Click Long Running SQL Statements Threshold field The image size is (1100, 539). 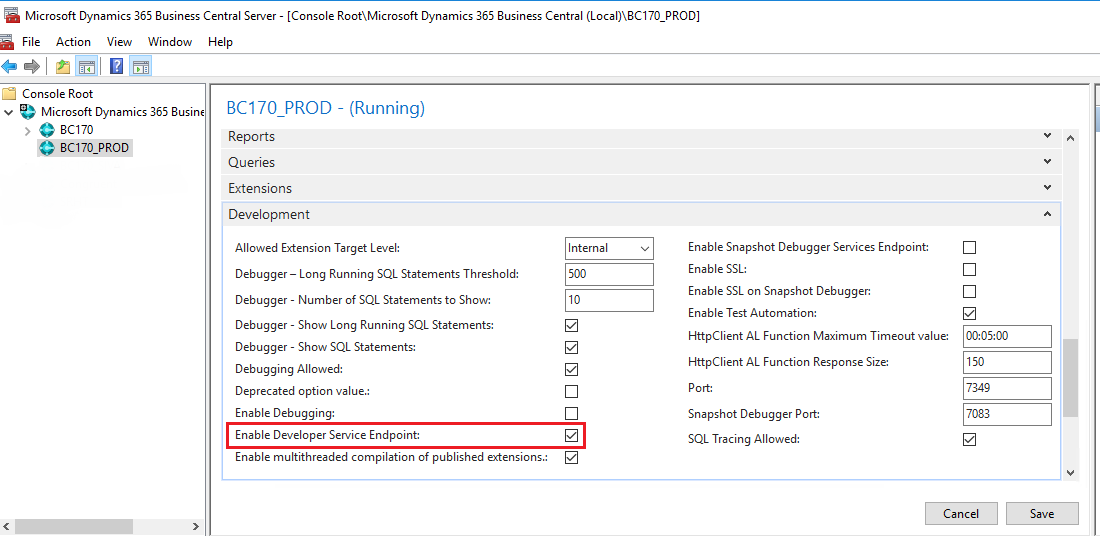tap(609, 274)
